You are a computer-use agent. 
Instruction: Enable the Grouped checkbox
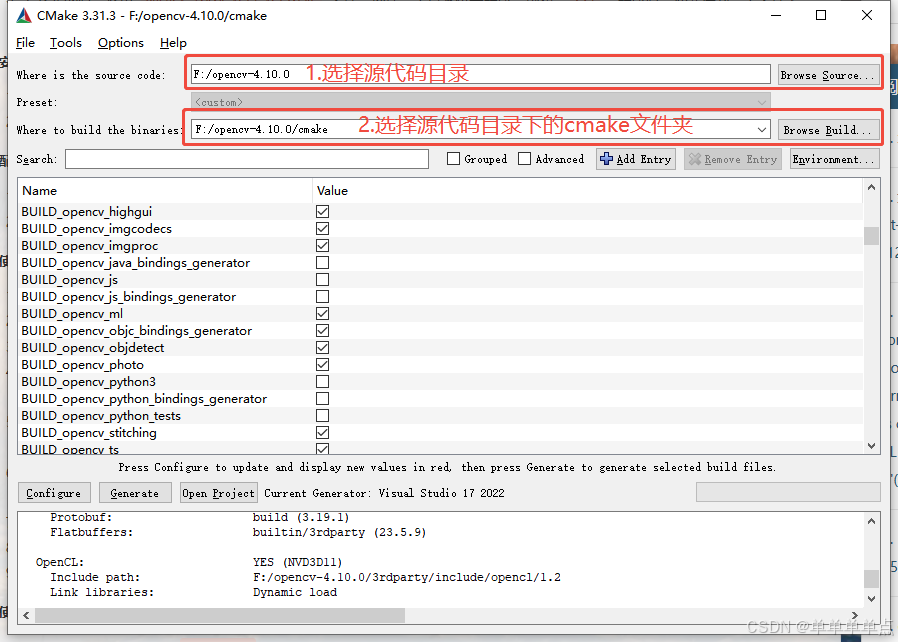453,159
